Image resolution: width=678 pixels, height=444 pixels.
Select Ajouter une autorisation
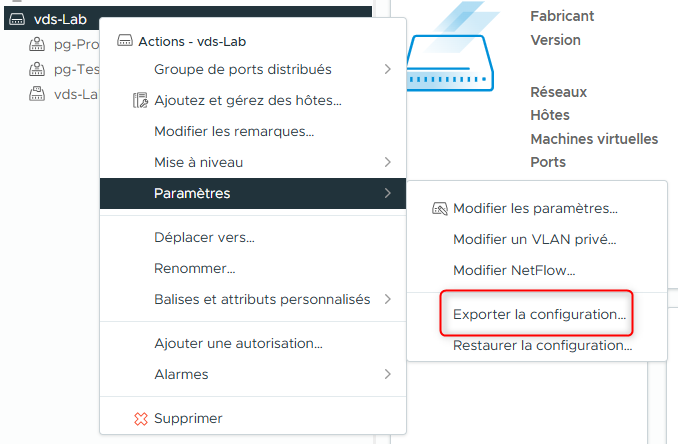[x=238, y=343]
